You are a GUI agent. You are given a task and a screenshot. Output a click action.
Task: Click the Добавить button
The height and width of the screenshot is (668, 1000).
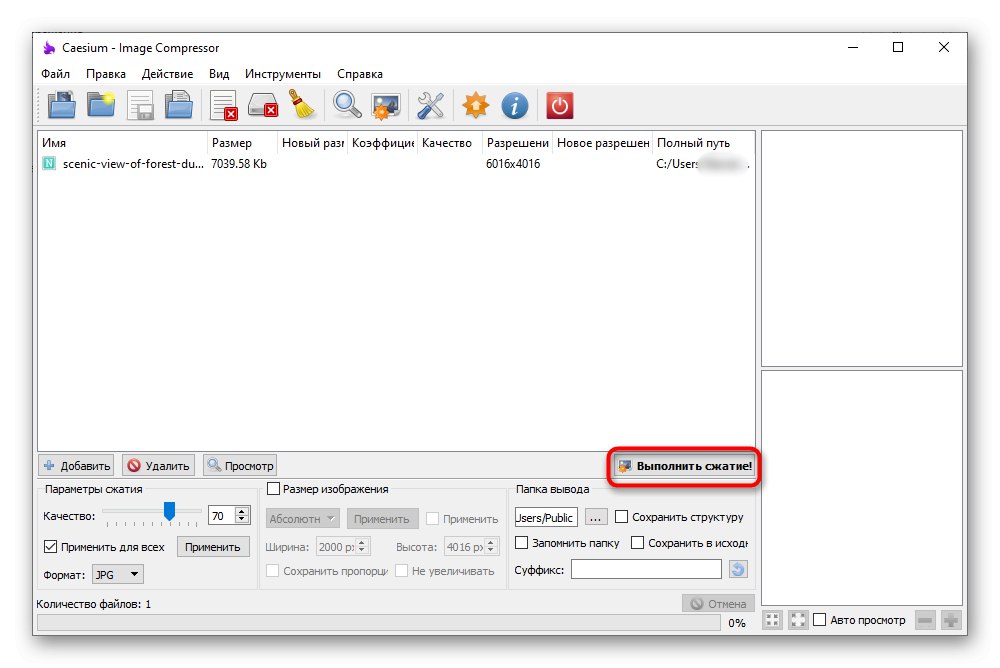(x=77, y=466)
